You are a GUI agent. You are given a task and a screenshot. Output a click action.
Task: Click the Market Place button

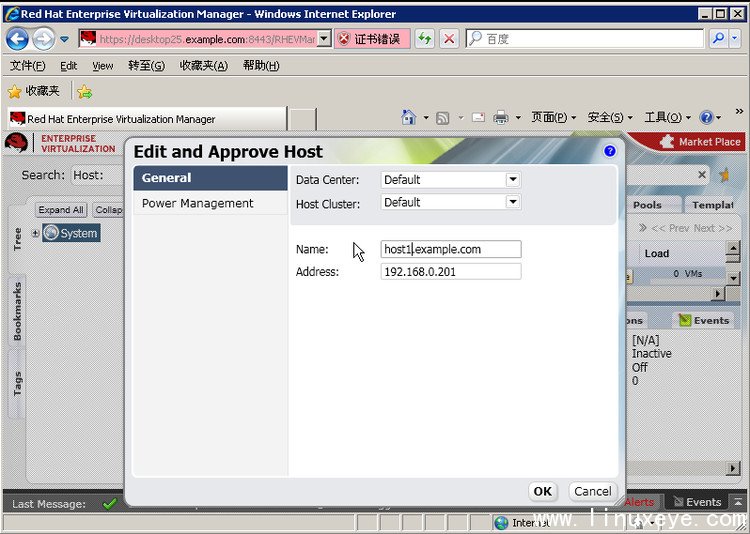(702, 142)
